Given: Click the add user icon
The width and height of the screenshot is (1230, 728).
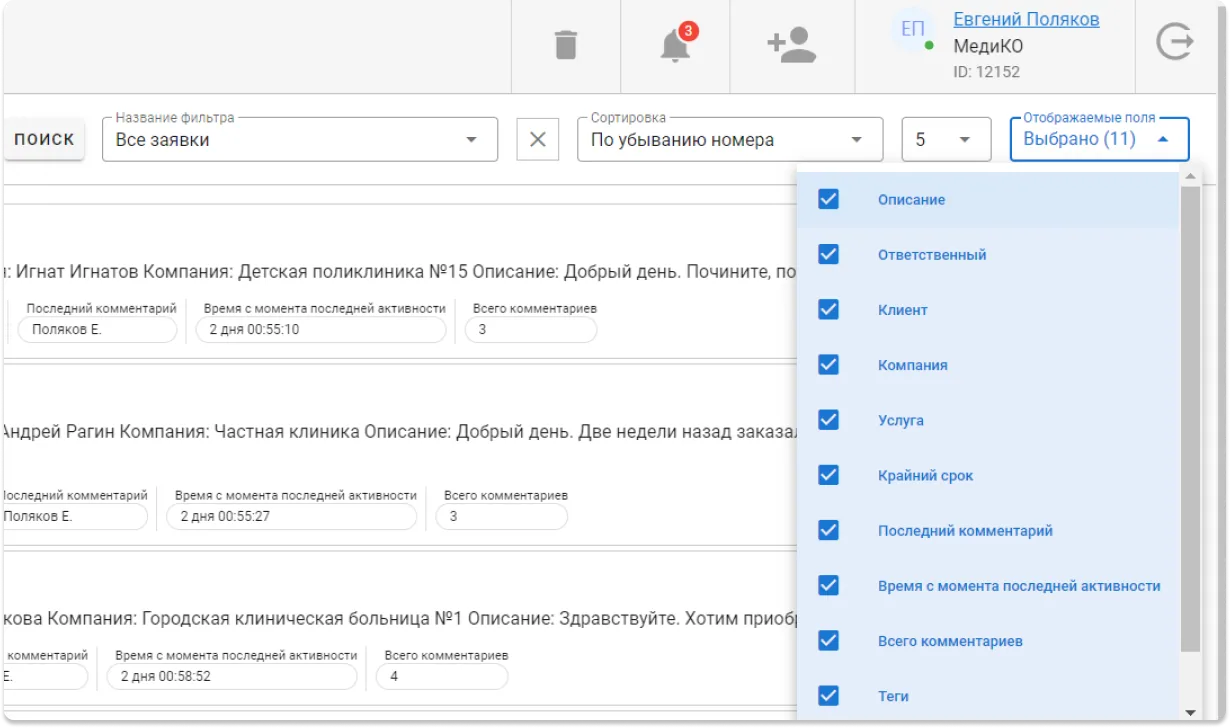Looking at the screenshot, I should [792, 45].
